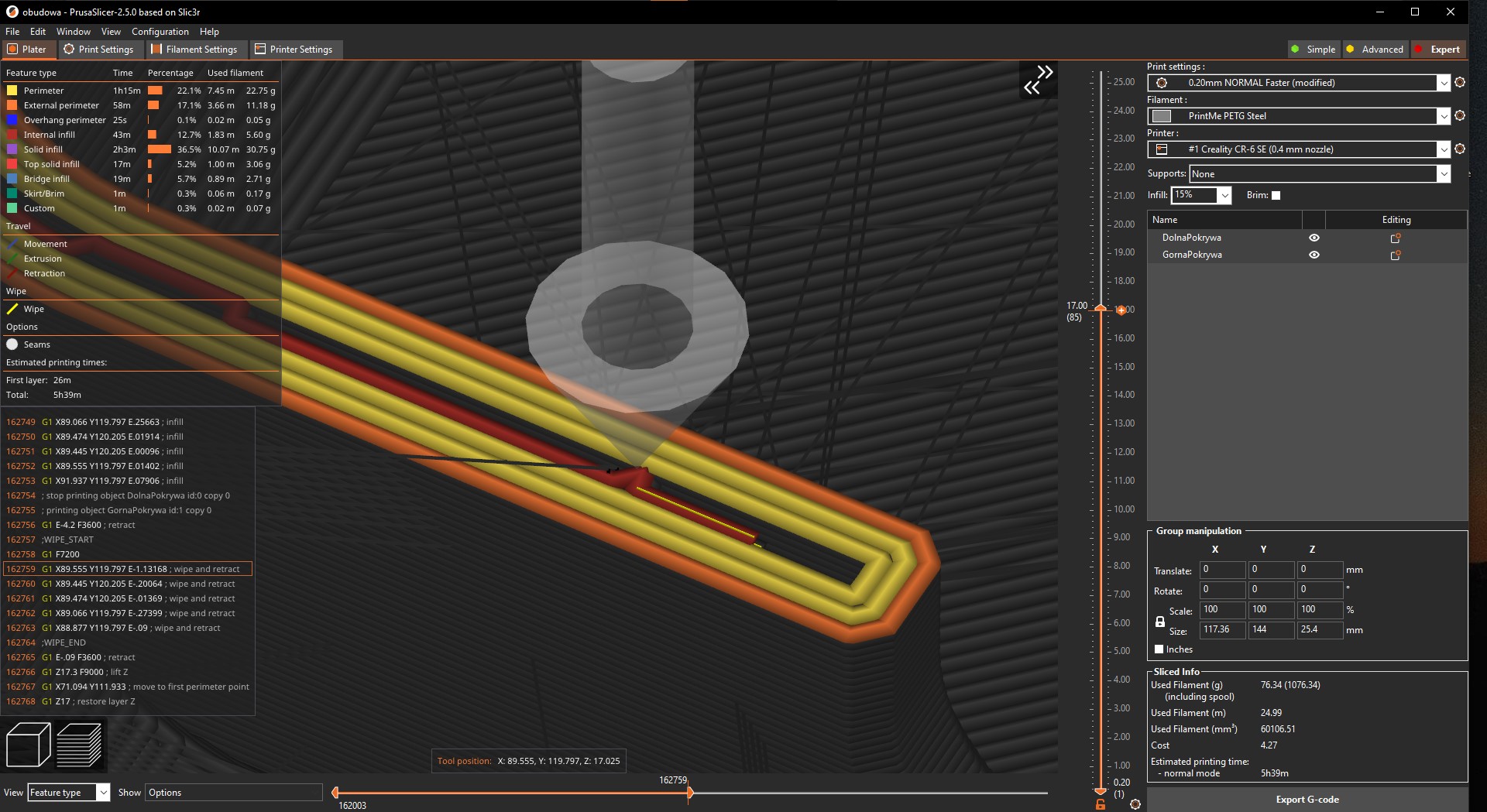
Task: Click the Show Options field
Action: point(234,793)
